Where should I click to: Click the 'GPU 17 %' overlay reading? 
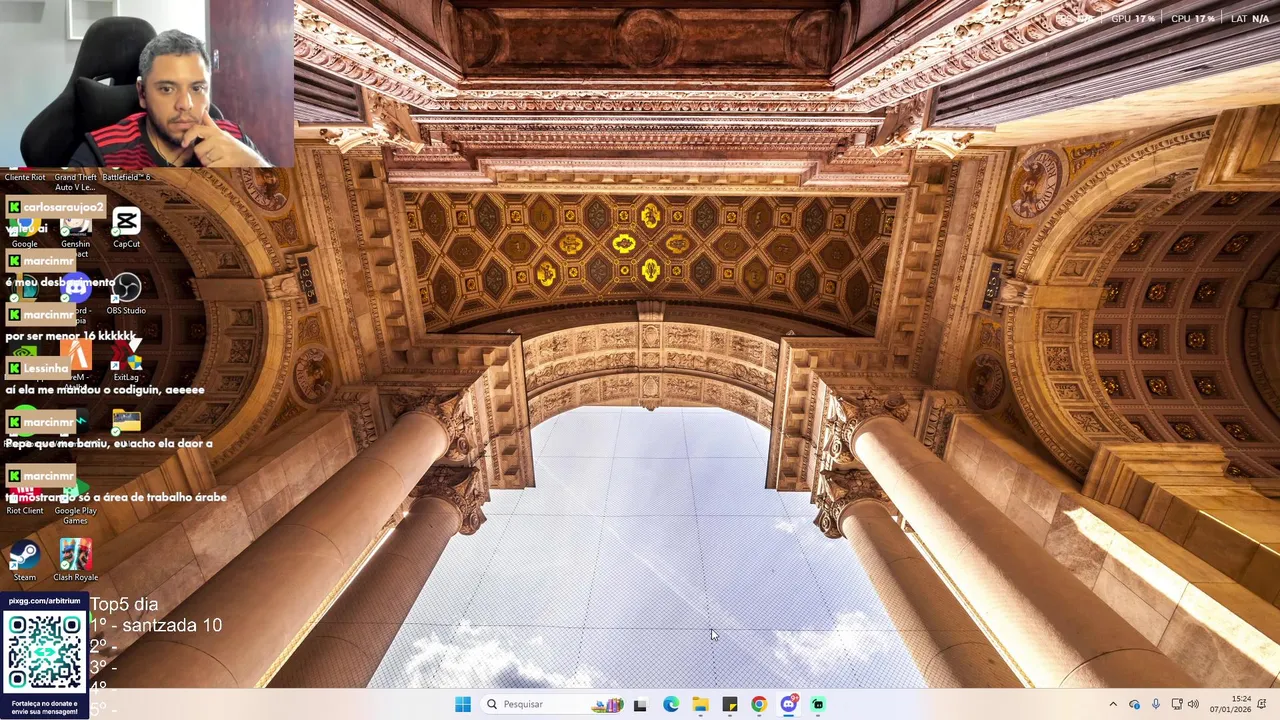click(1133, 18)
